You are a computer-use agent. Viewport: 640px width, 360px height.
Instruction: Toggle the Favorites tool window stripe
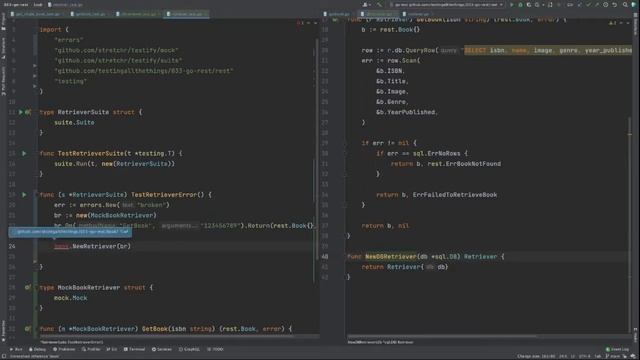3,331
